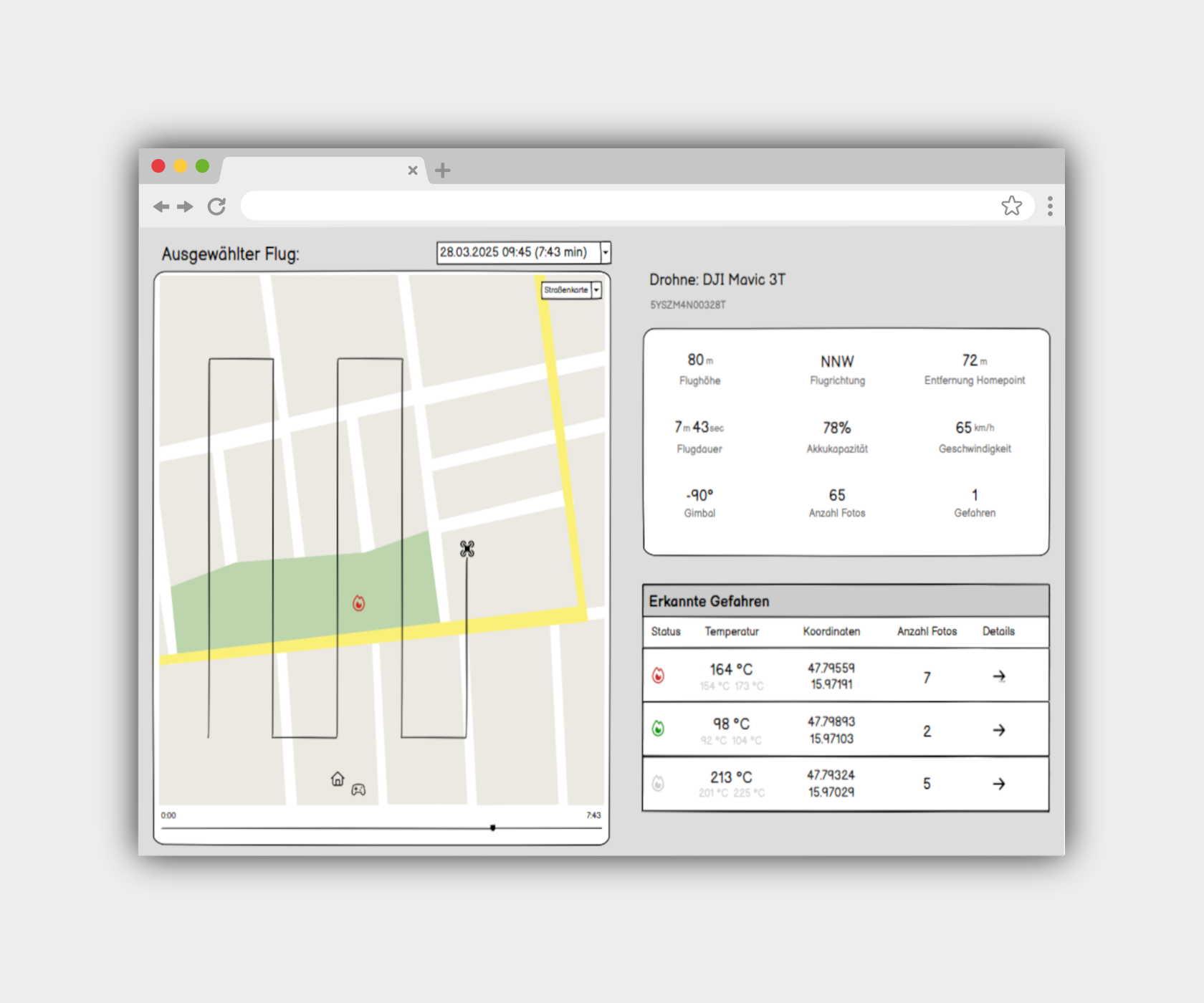This screenshot has width=1204, height=1003.
Task: Click the Ausgewählter Flug label
Action: [x=231, y=254]
